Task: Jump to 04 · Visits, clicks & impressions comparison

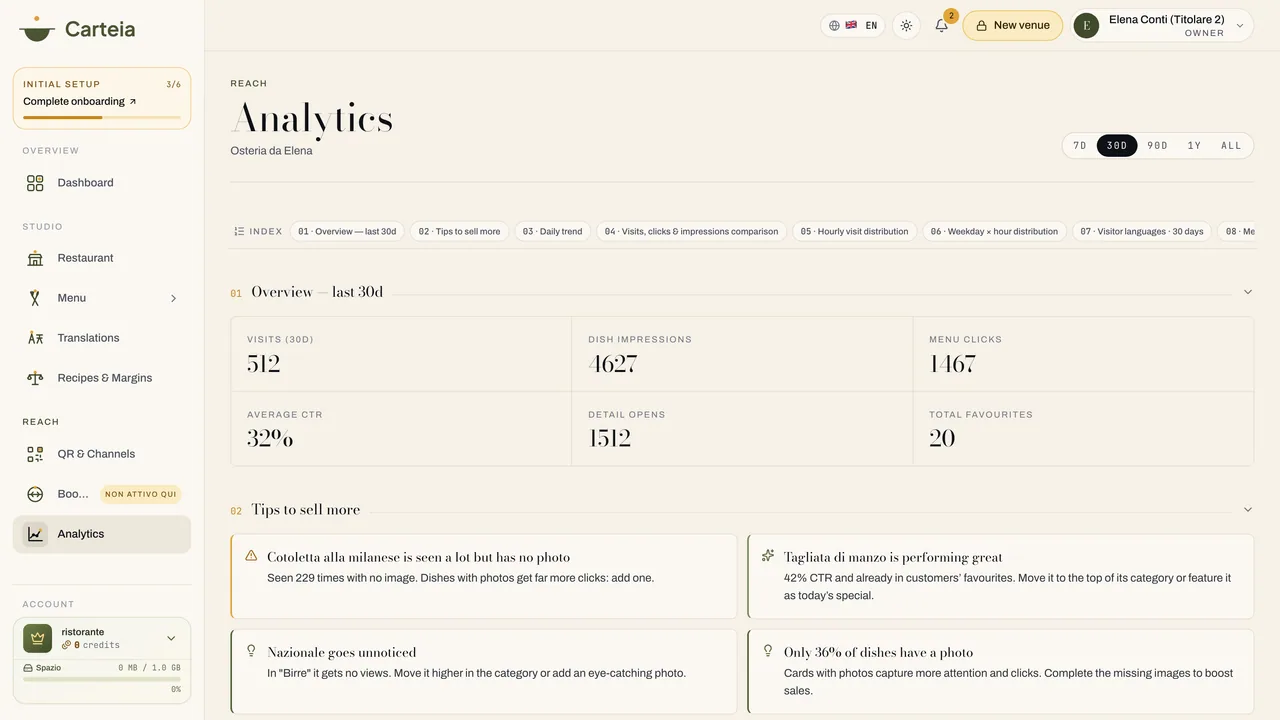Action: pyautogui.click(x=691, y=231)
